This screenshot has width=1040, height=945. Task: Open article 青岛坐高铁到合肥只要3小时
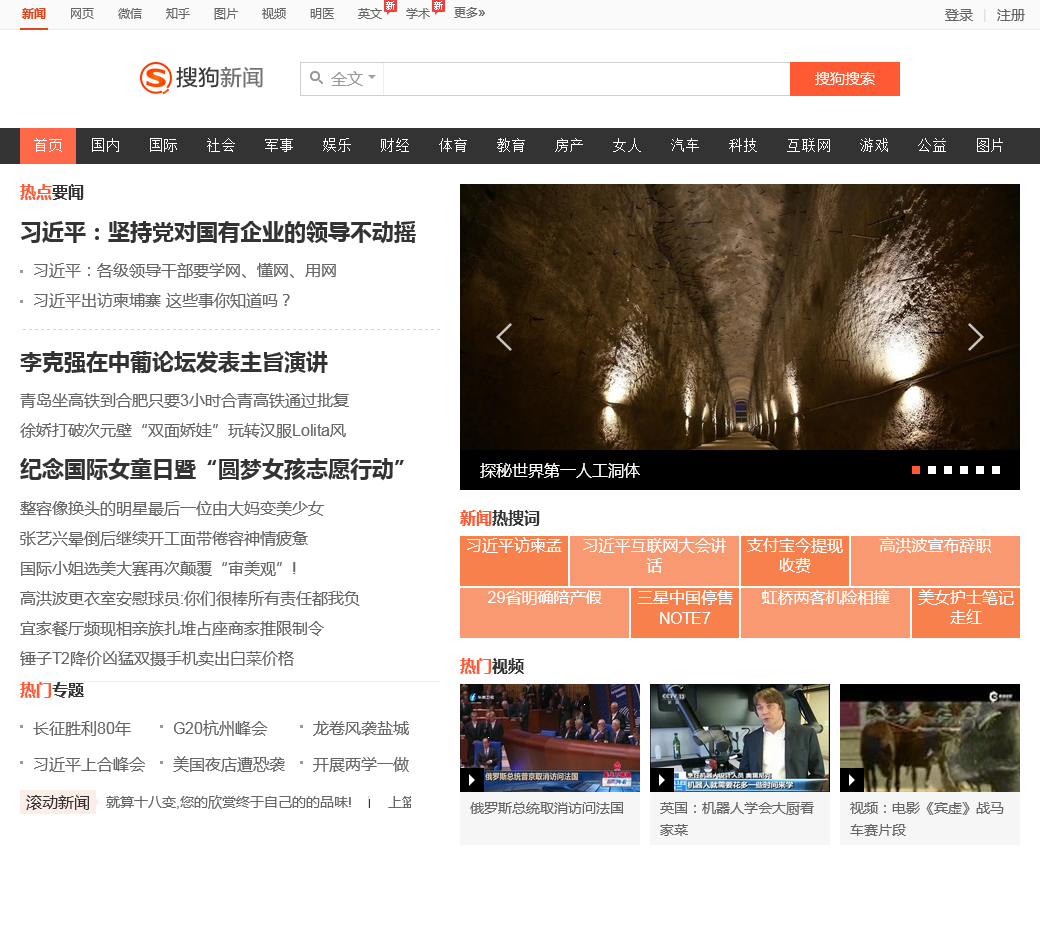coord(184,401)
